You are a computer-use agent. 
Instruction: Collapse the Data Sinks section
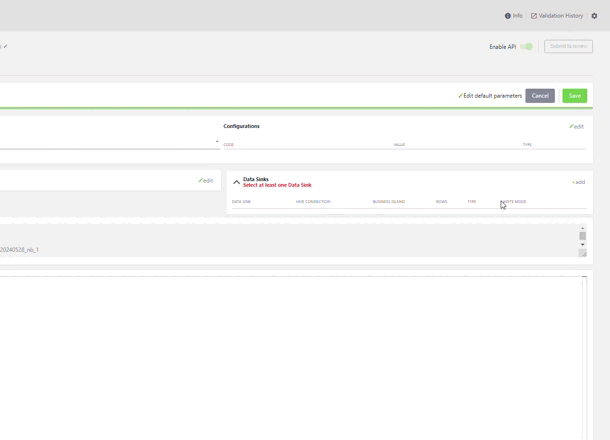pos(237,182)
